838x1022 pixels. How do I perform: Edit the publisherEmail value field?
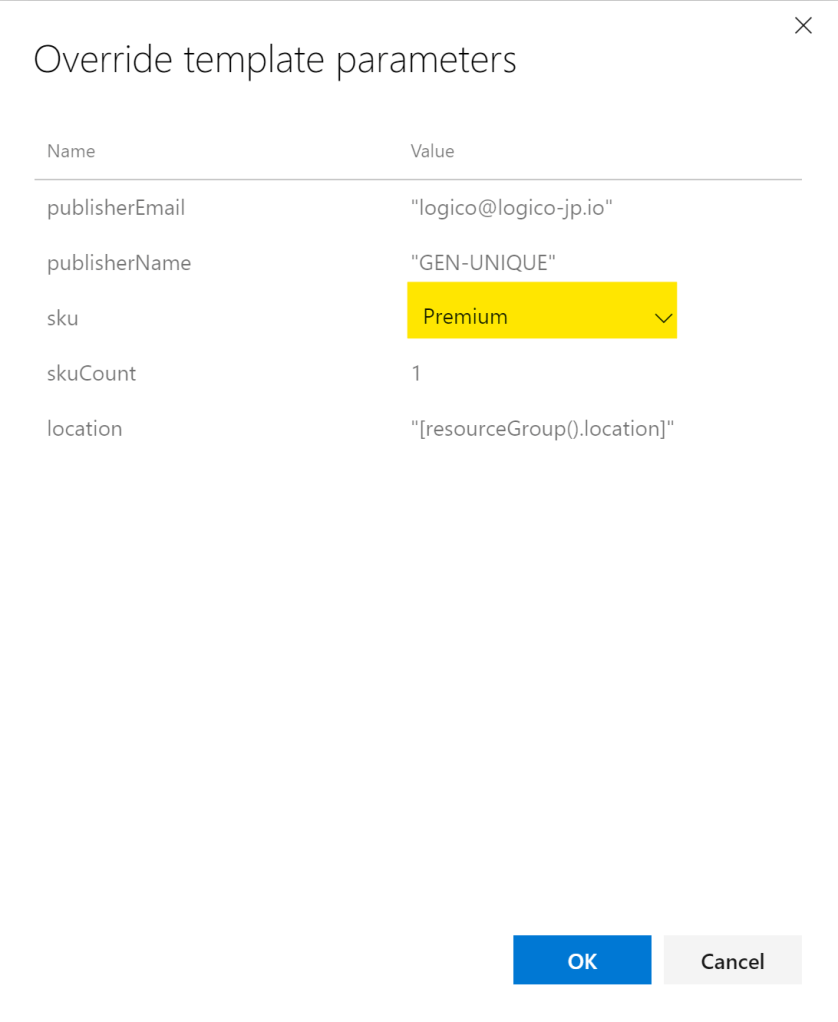pos(511,208)
